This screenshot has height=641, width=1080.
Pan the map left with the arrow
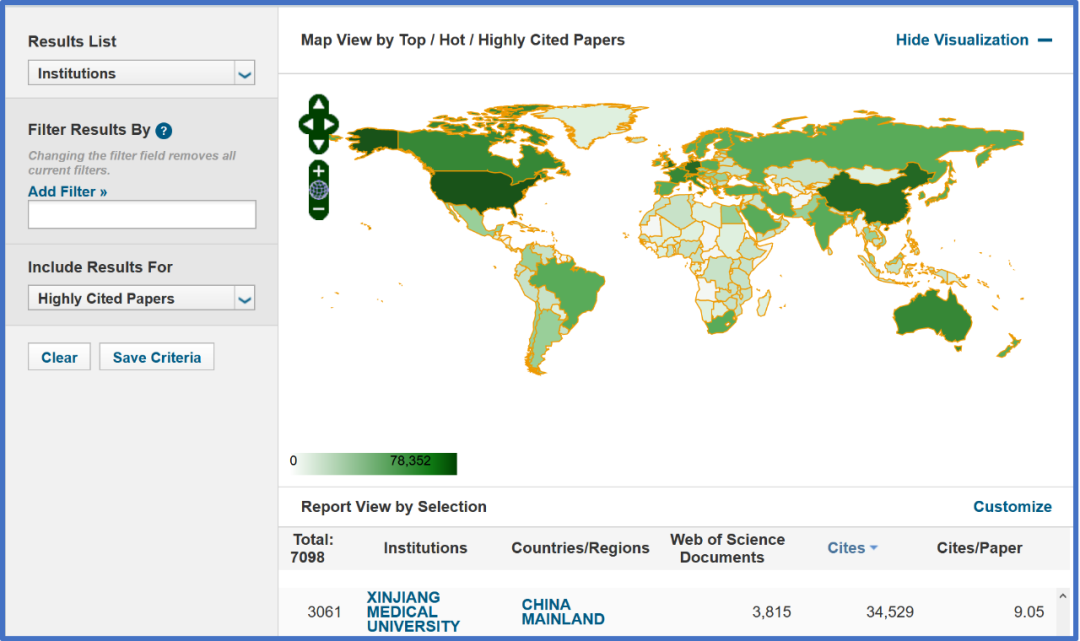305,125
